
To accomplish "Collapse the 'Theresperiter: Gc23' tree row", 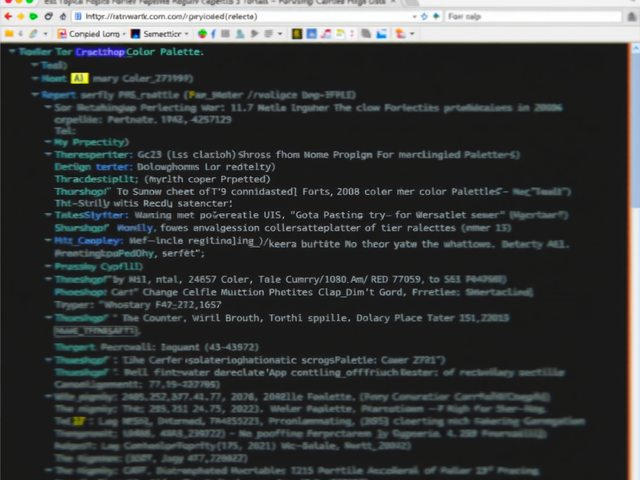I will (x=48, y=155).
